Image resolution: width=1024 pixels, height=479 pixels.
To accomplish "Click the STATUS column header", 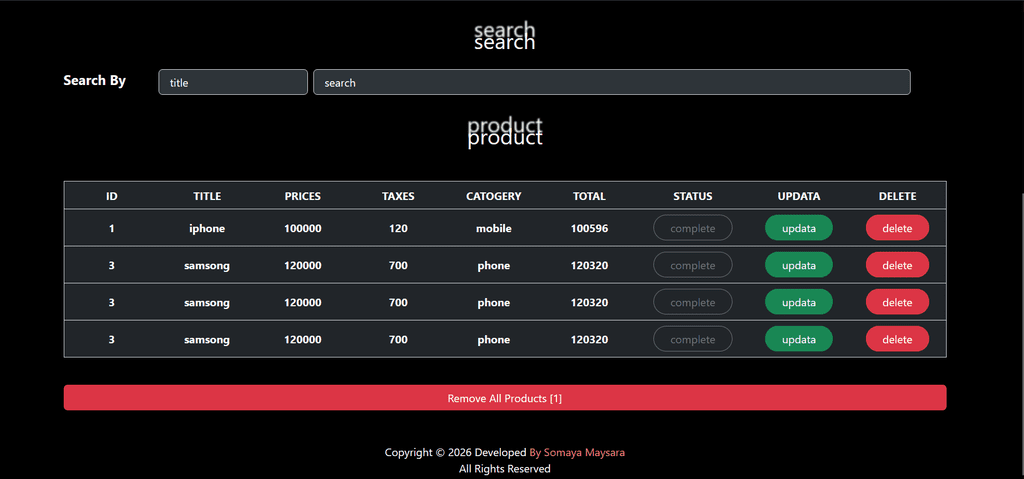I will [693, 196].
